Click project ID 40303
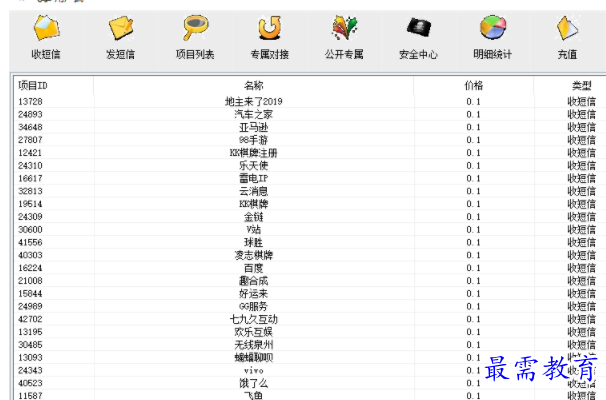Viewport: 606px width, 400px height. pyautogui.click(x=30, y=255)
